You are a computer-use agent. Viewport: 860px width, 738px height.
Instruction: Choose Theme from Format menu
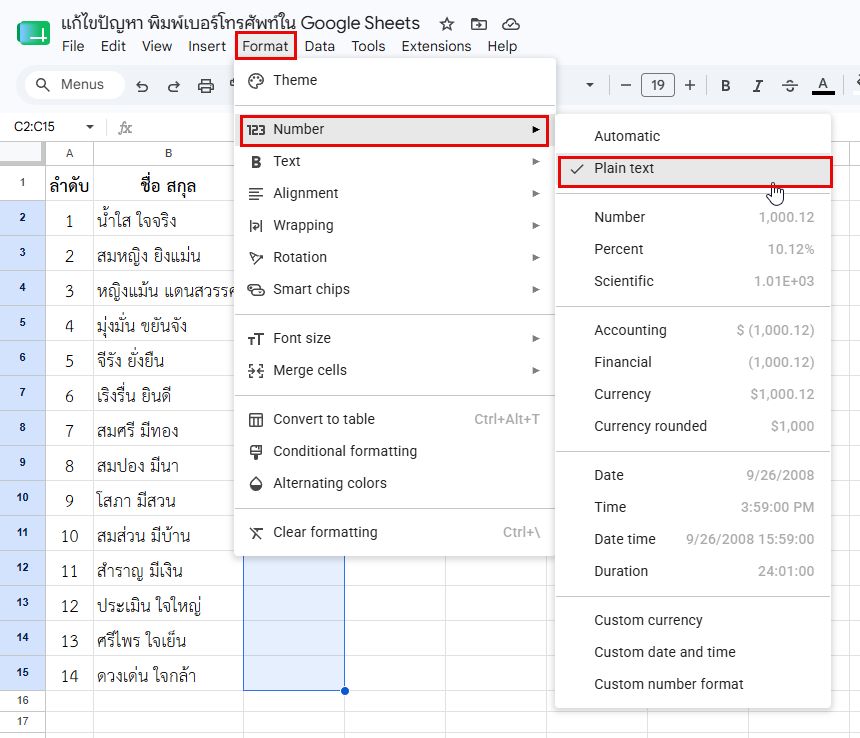394,80
